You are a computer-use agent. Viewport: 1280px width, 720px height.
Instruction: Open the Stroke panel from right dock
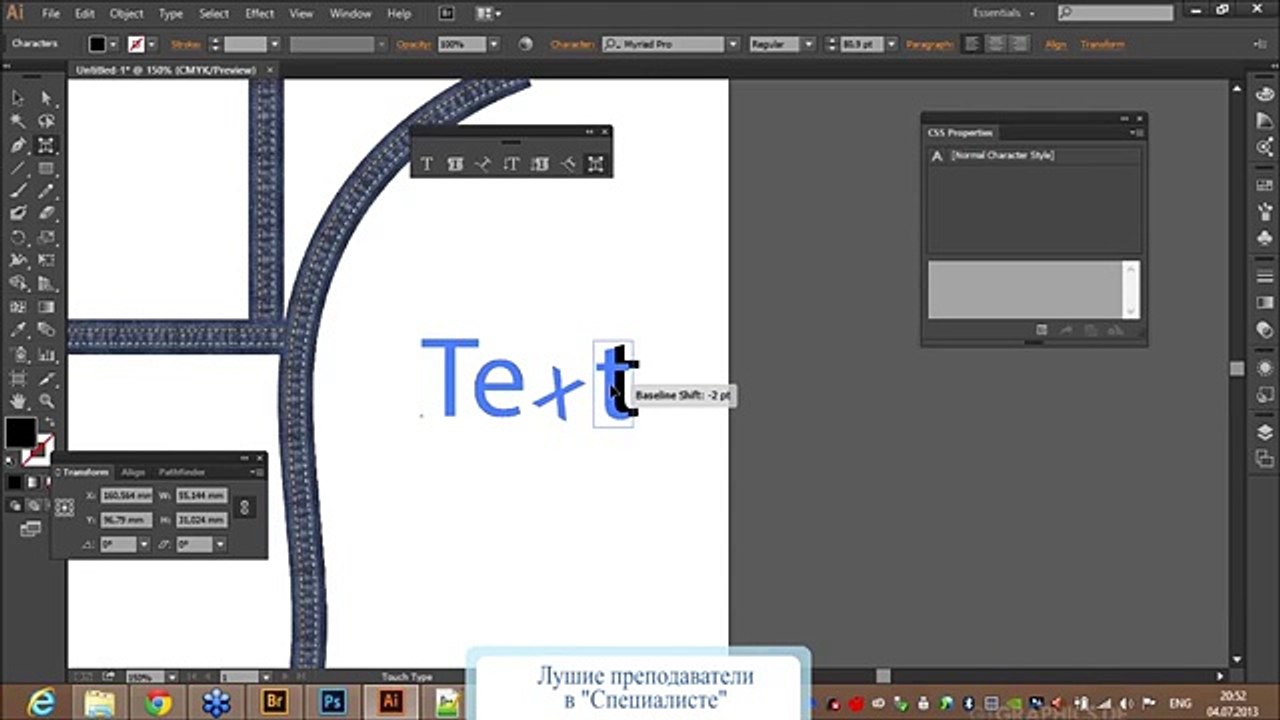(1265, 277)
